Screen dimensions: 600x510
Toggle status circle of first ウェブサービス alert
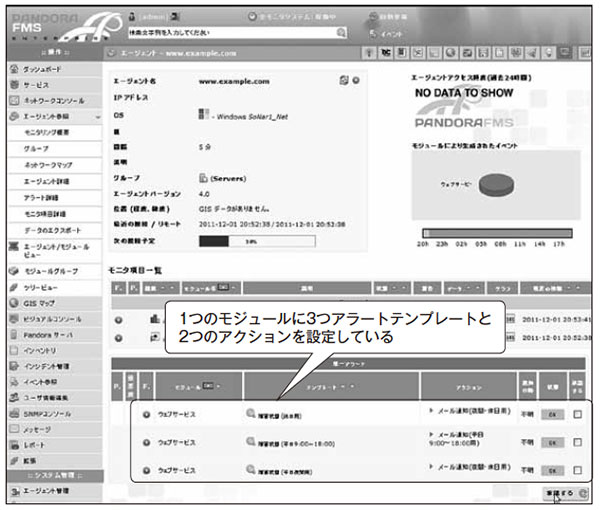pyautogui.click(x=146, y=414)
